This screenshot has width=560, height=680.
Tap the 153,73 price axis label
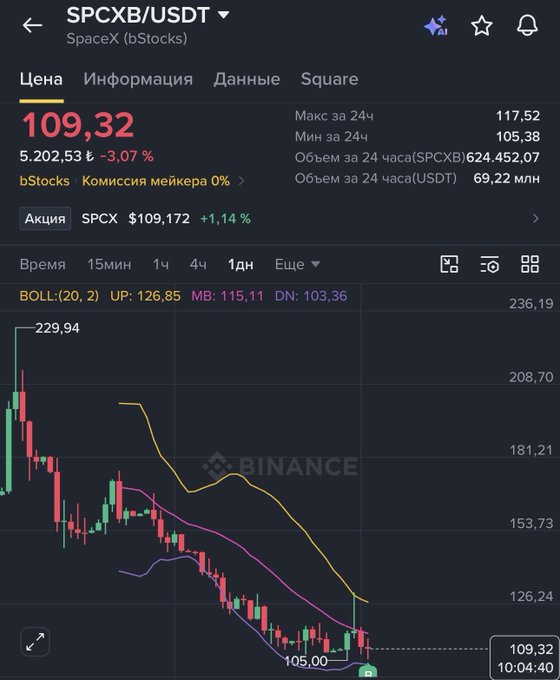point(531,523)
